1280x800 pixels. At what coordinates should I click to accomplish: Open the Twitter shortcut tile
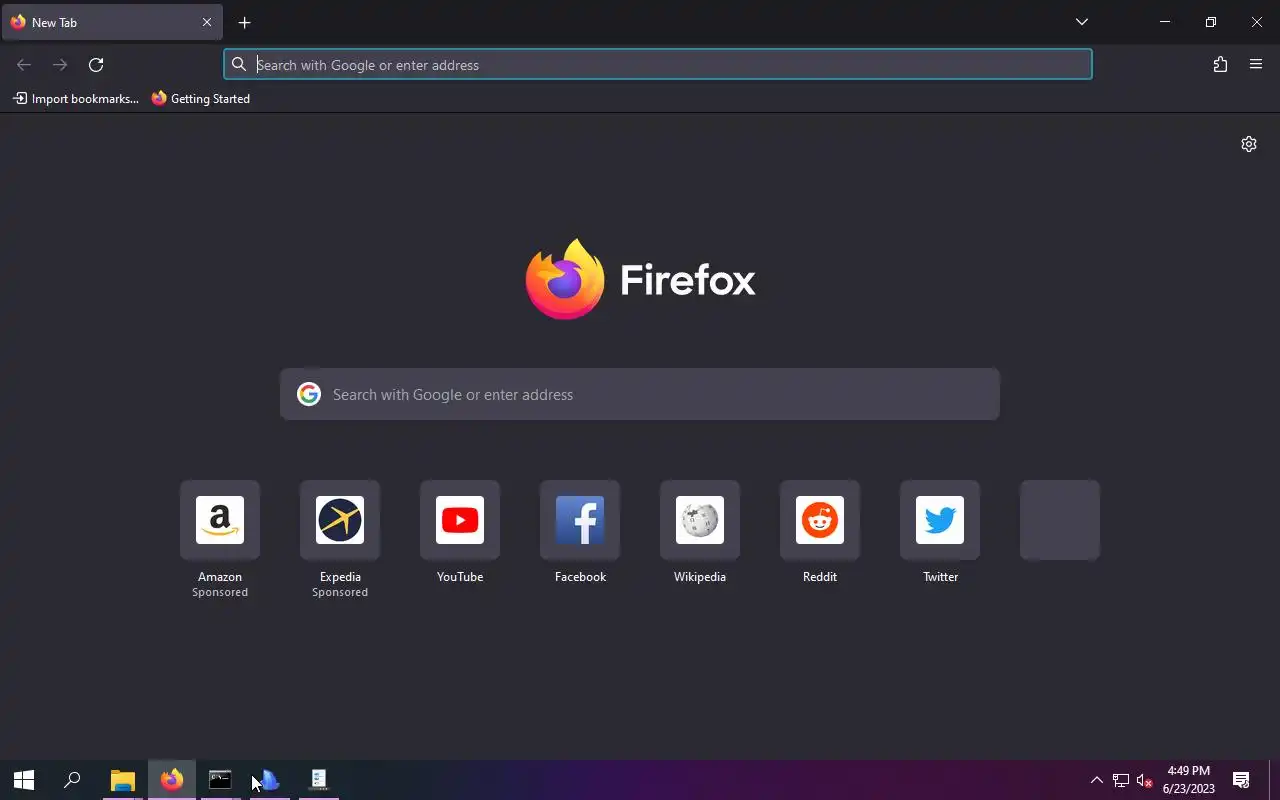point(940,520)
